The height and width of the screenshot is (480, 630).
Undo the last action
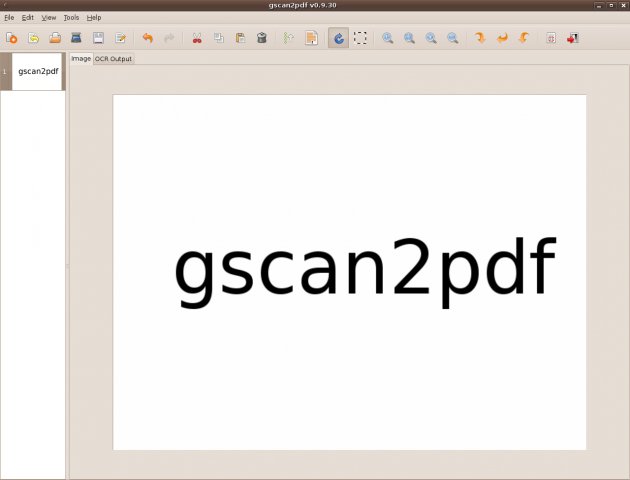(147, 38)
